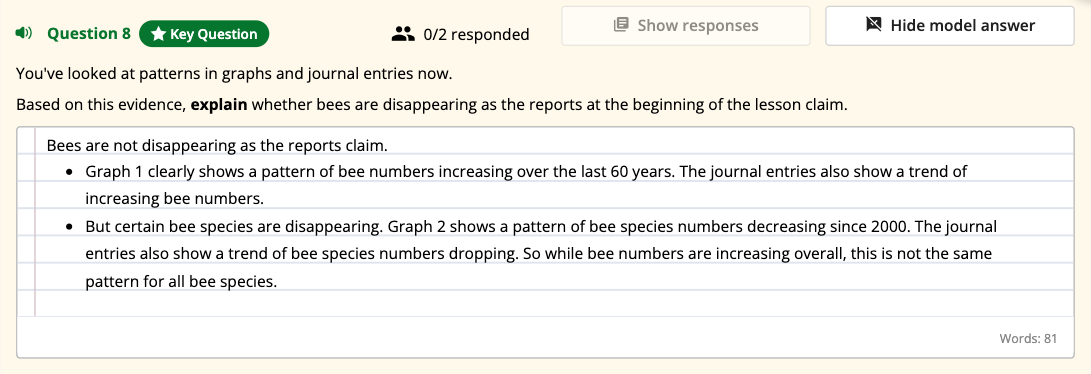
Task: Click 'increasing bee numbers.' line
Action: coord(175,199)
